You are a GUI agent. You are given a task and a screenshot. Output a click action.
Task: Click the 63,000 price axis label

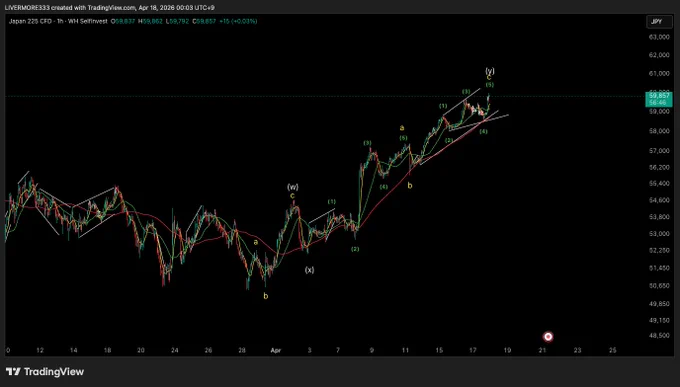(659, 37)
